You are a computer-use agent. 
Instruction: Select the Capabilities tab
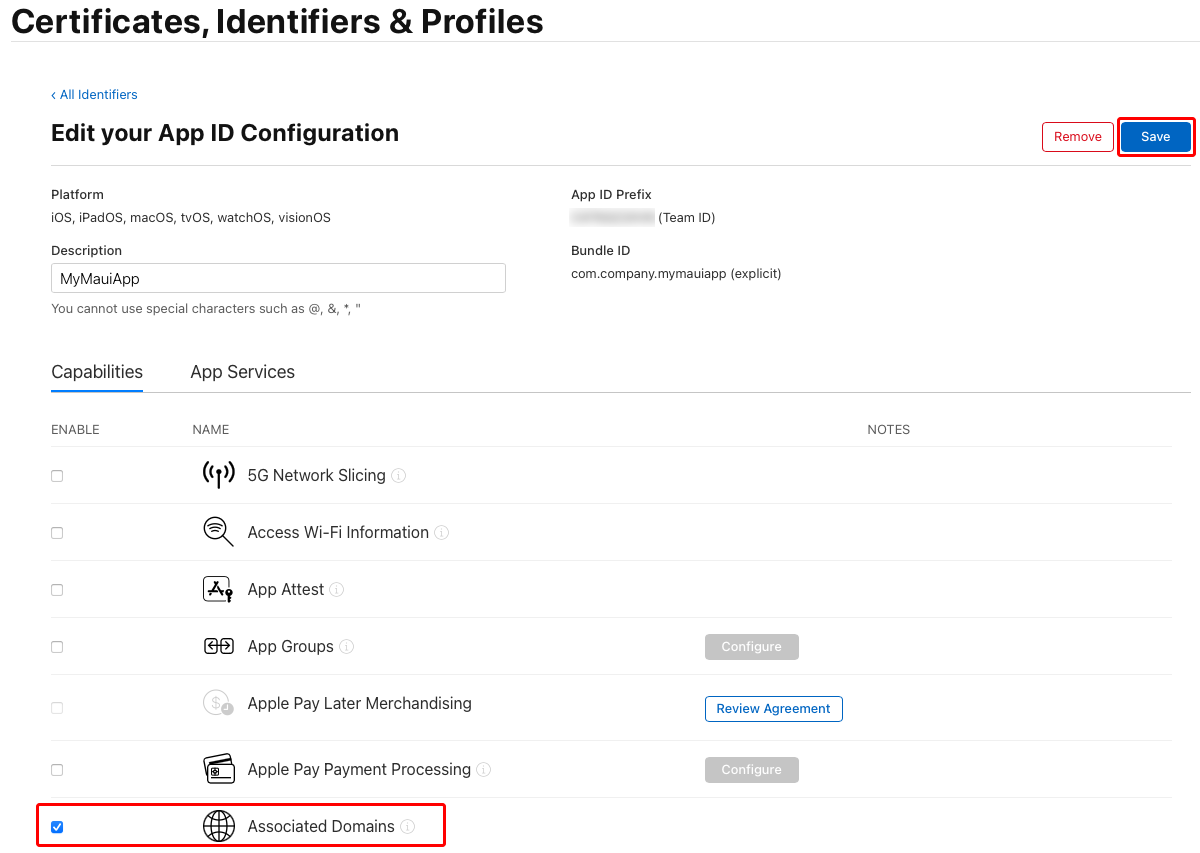click(96, 371)
